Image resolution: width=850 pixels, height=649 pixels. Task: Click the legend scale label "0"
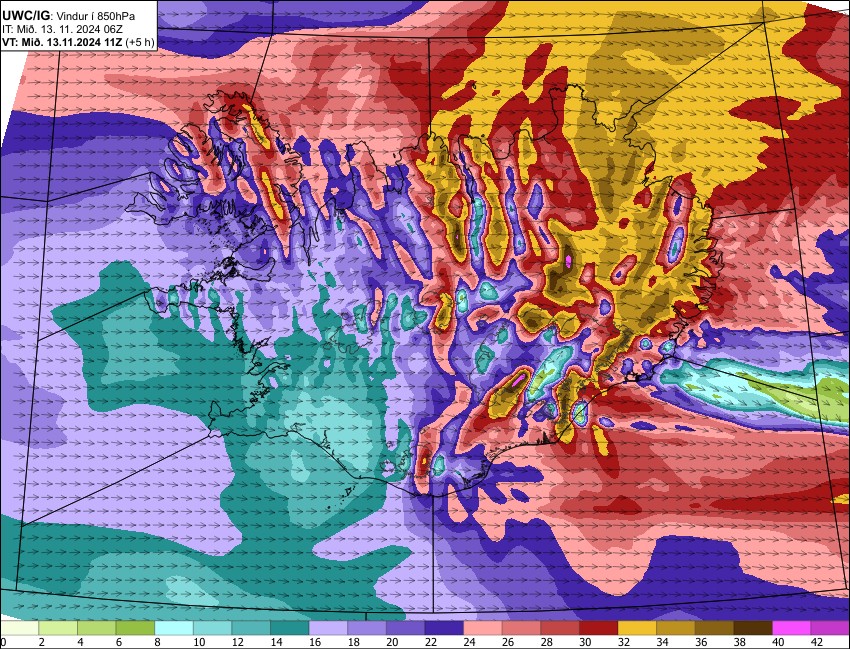coord(3,642)
